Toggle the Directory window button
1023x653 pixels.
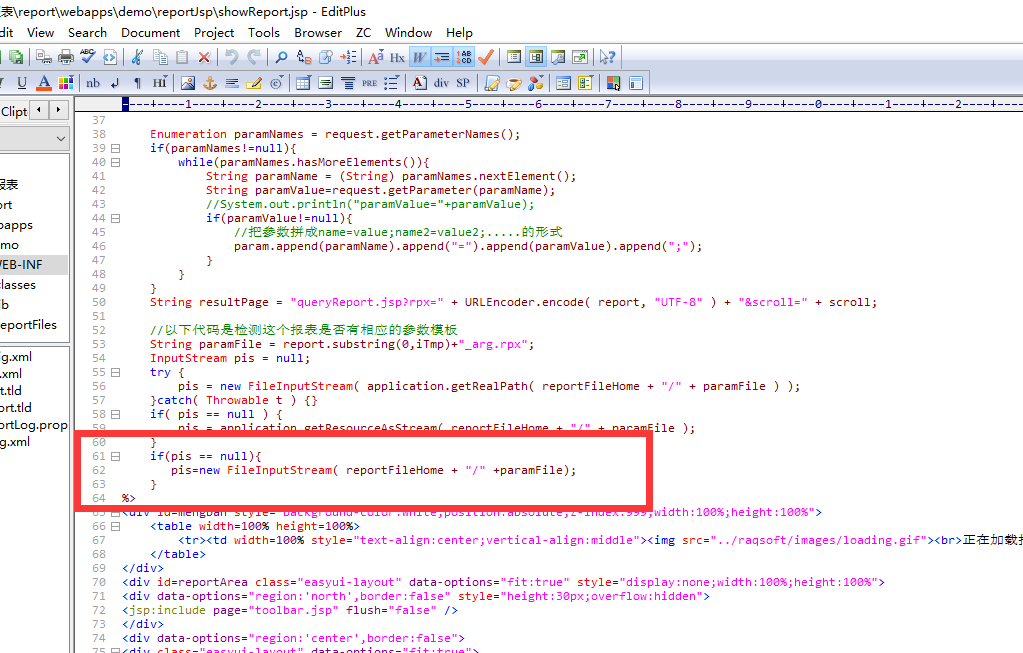536,57
